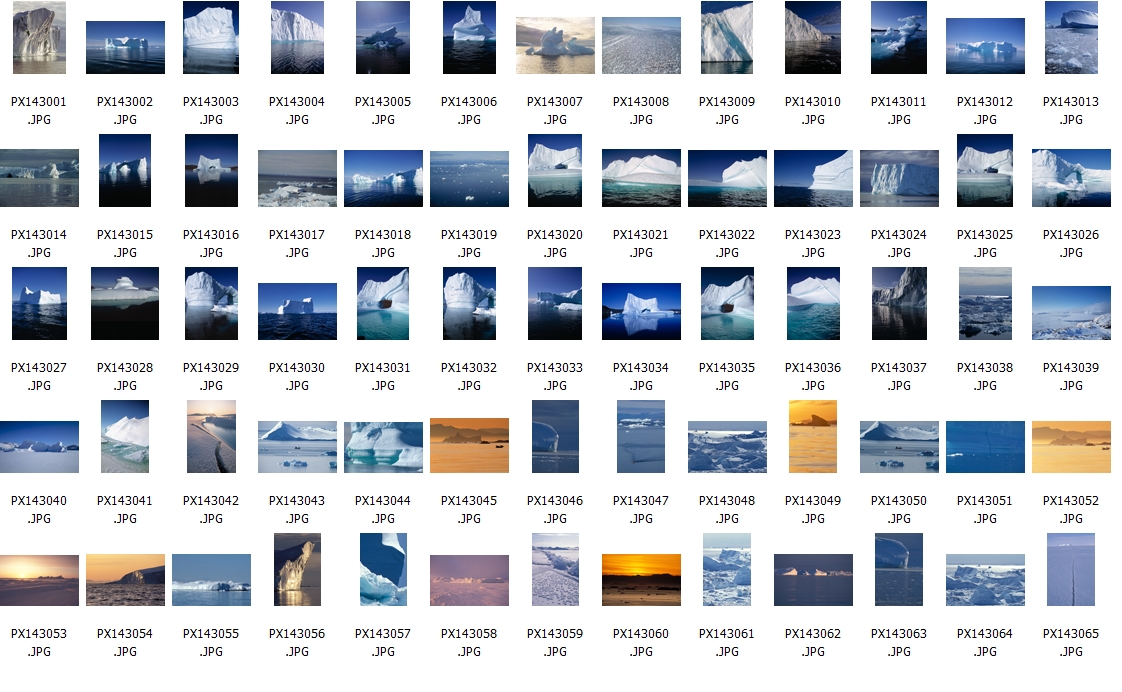Click thumbnail of PX143024.JPG
This screenshot has width=1122, height=692.
(x=899, y=178)
